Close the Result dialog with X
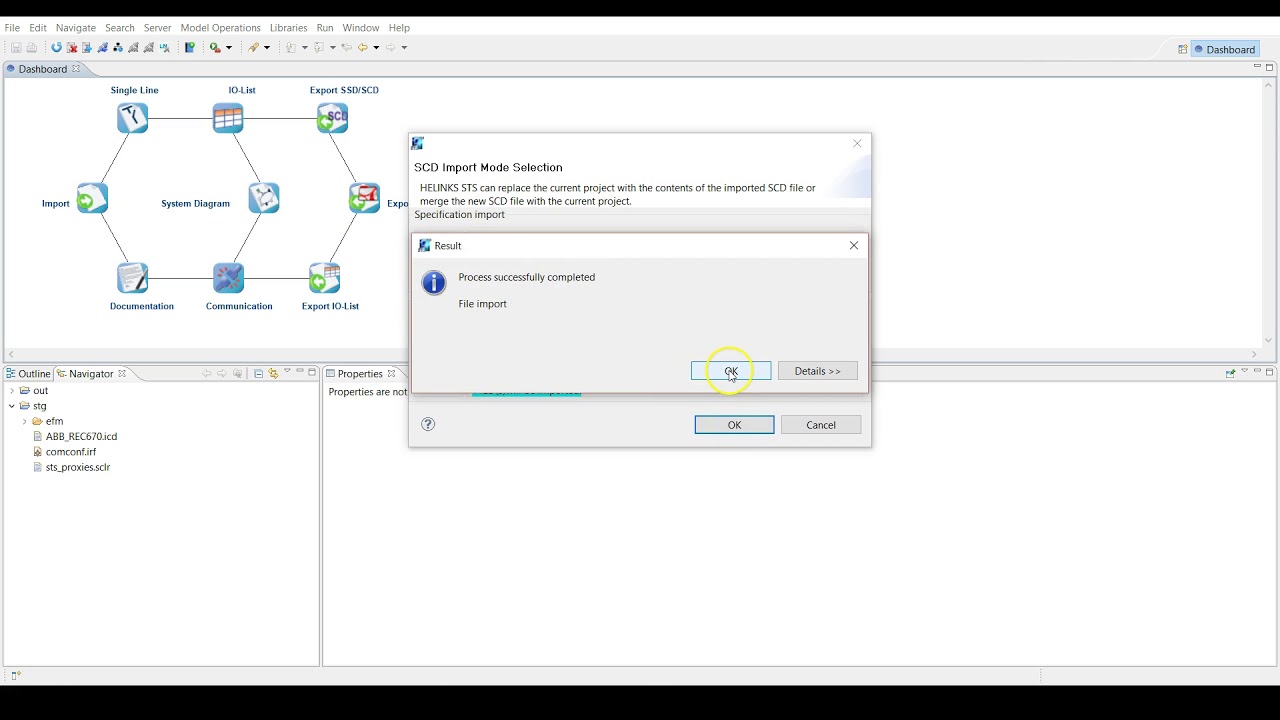 (854, 245)
